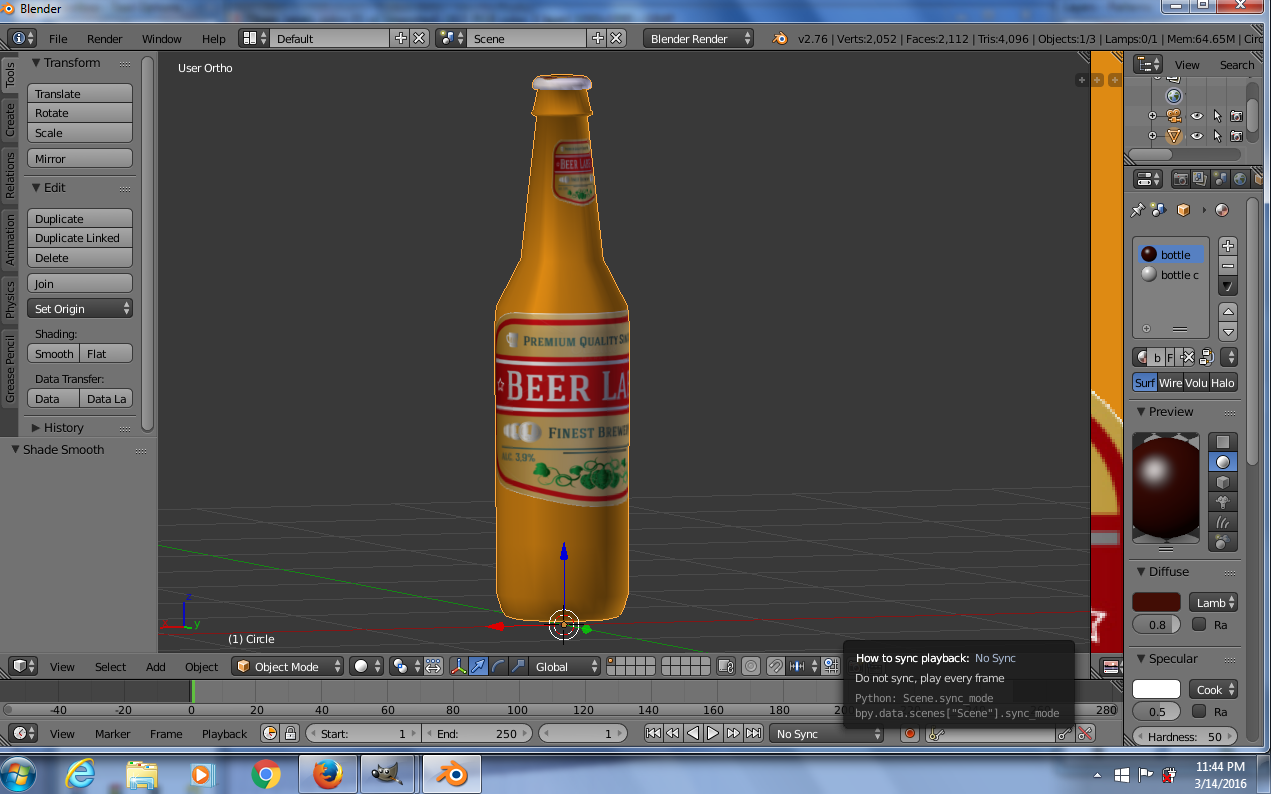Open Render properties camera tab

[1180, 179]
